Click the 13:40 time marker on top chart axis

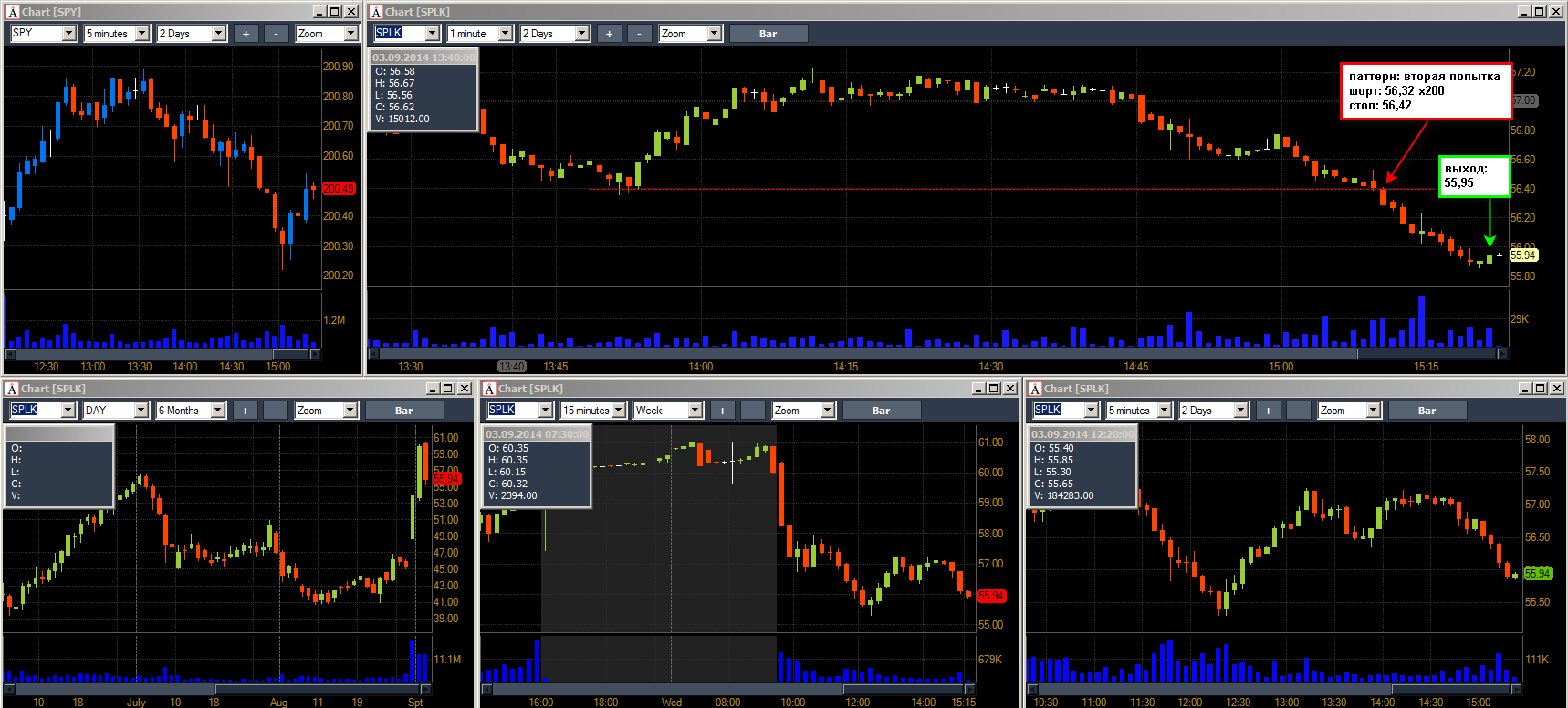pyautogui.click(x=511, y=367)
